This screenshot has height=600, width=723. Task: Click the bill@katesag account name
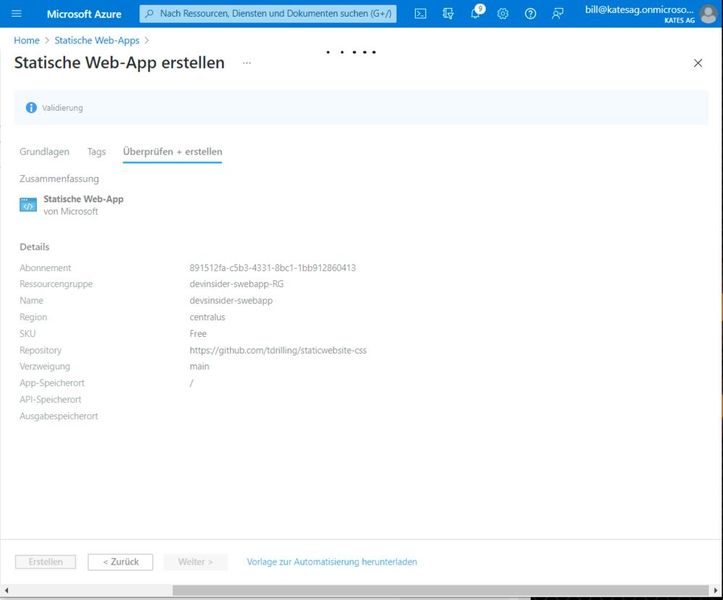[x=639, y=9]
